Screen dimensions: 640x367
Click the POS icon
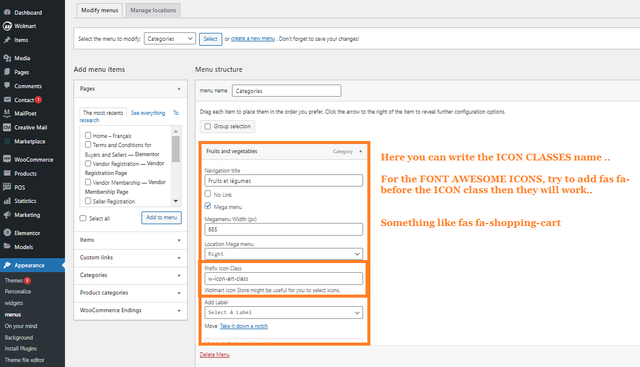(7, 187)
